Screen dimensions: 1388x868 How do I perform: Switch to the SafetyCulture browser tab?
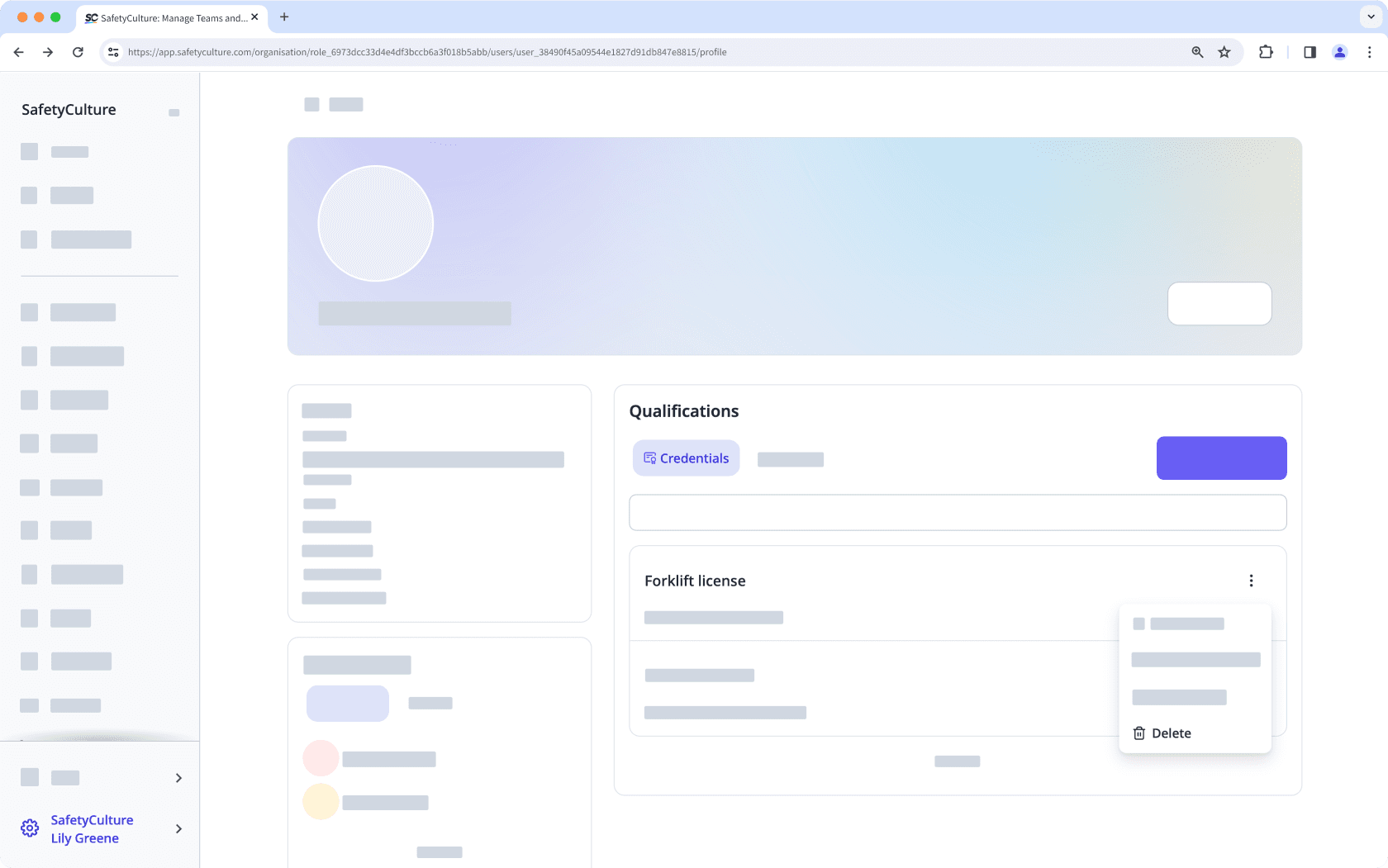[x=165, y=17]
